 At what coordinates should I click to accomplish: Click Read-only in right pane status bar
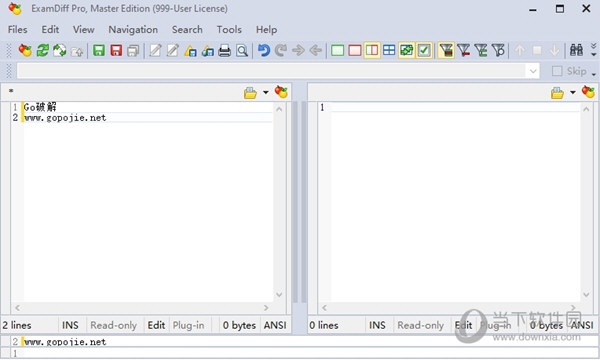click(x=421, y=325)
